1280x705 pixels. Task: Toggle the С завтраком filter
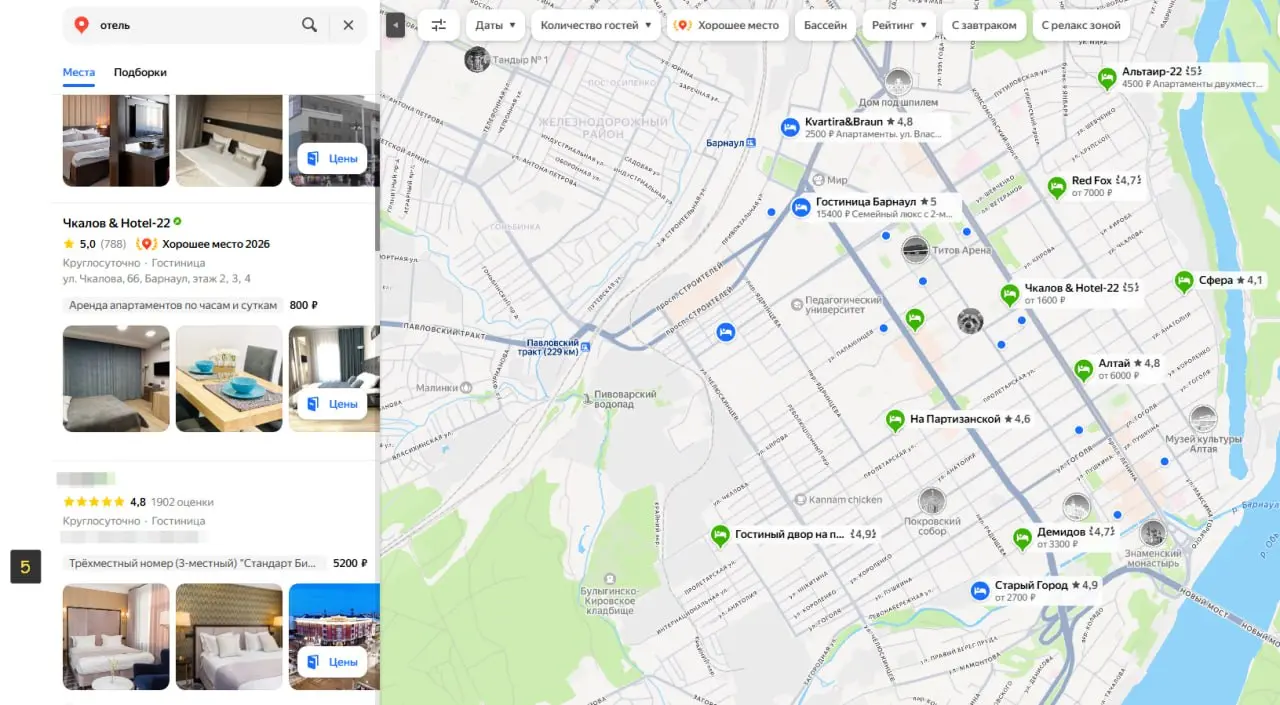point(984,25)
